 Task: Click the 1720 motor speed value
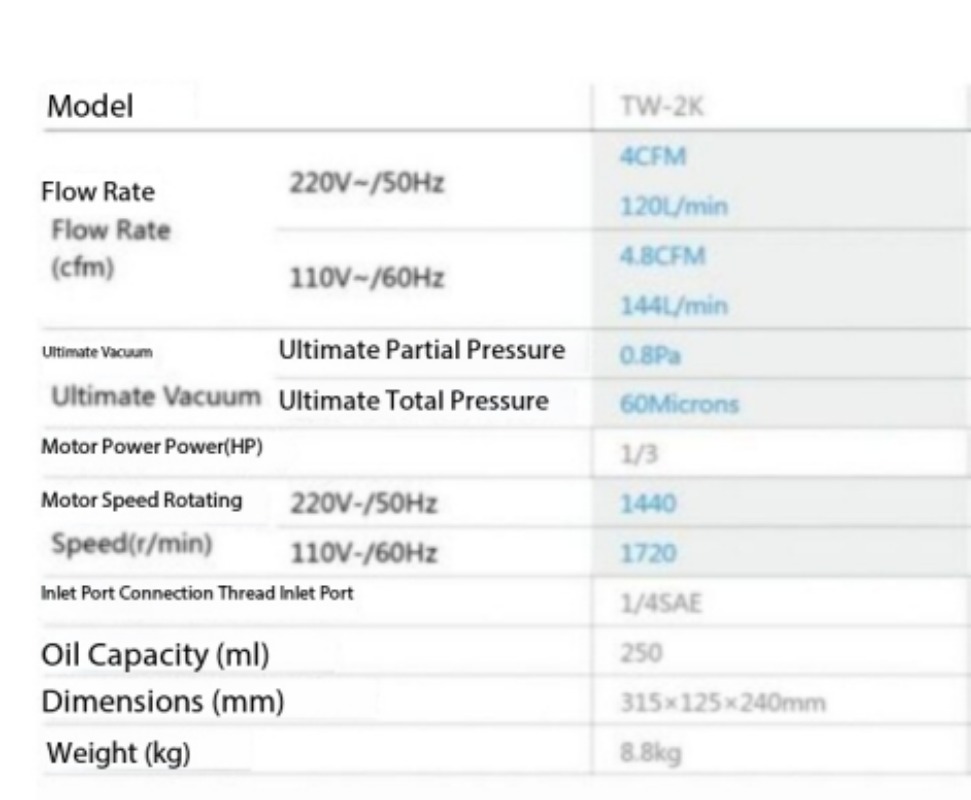point(648,553)
